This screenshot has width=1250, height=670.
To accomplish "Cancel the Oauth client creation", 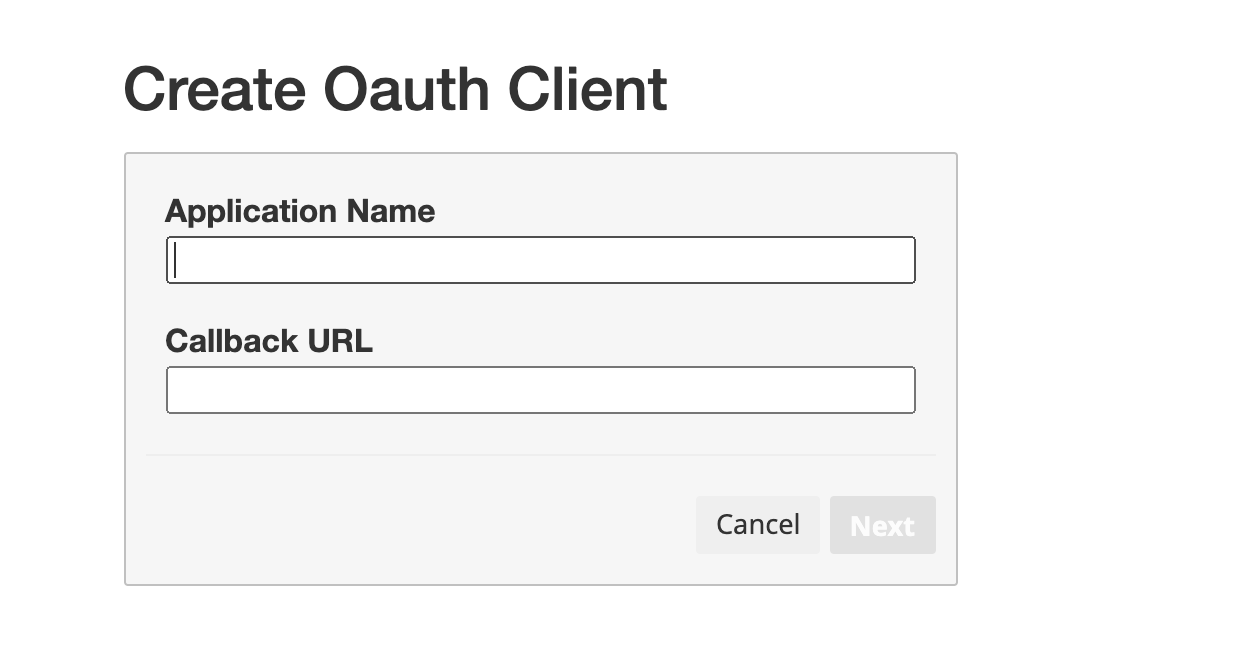I will tap(758, 525).
